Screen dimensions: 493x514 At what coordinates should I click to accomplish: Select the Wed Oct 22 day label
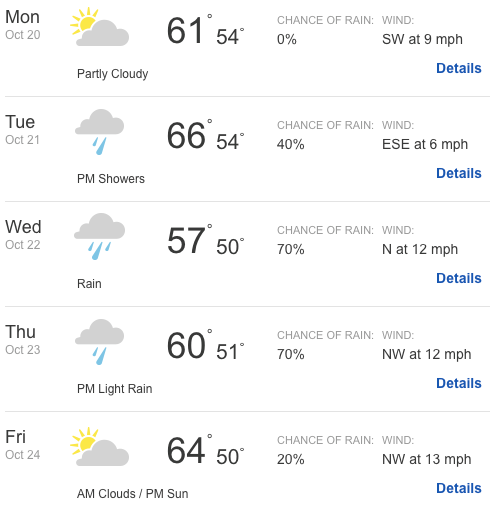(23, 235)
